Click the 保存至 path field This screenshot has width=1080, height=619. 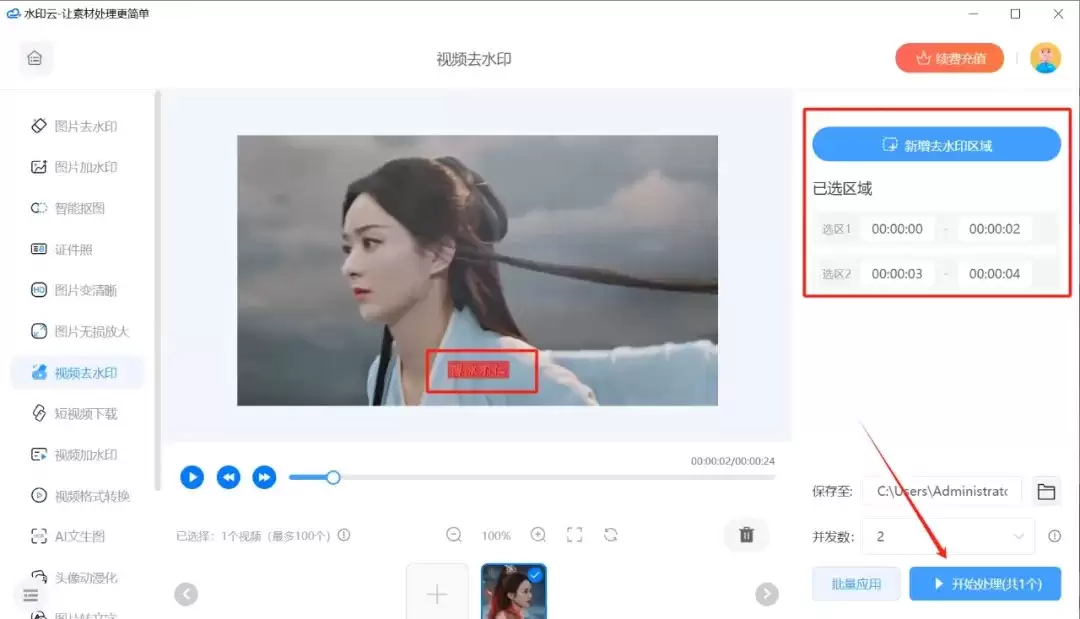coord(942,491)
